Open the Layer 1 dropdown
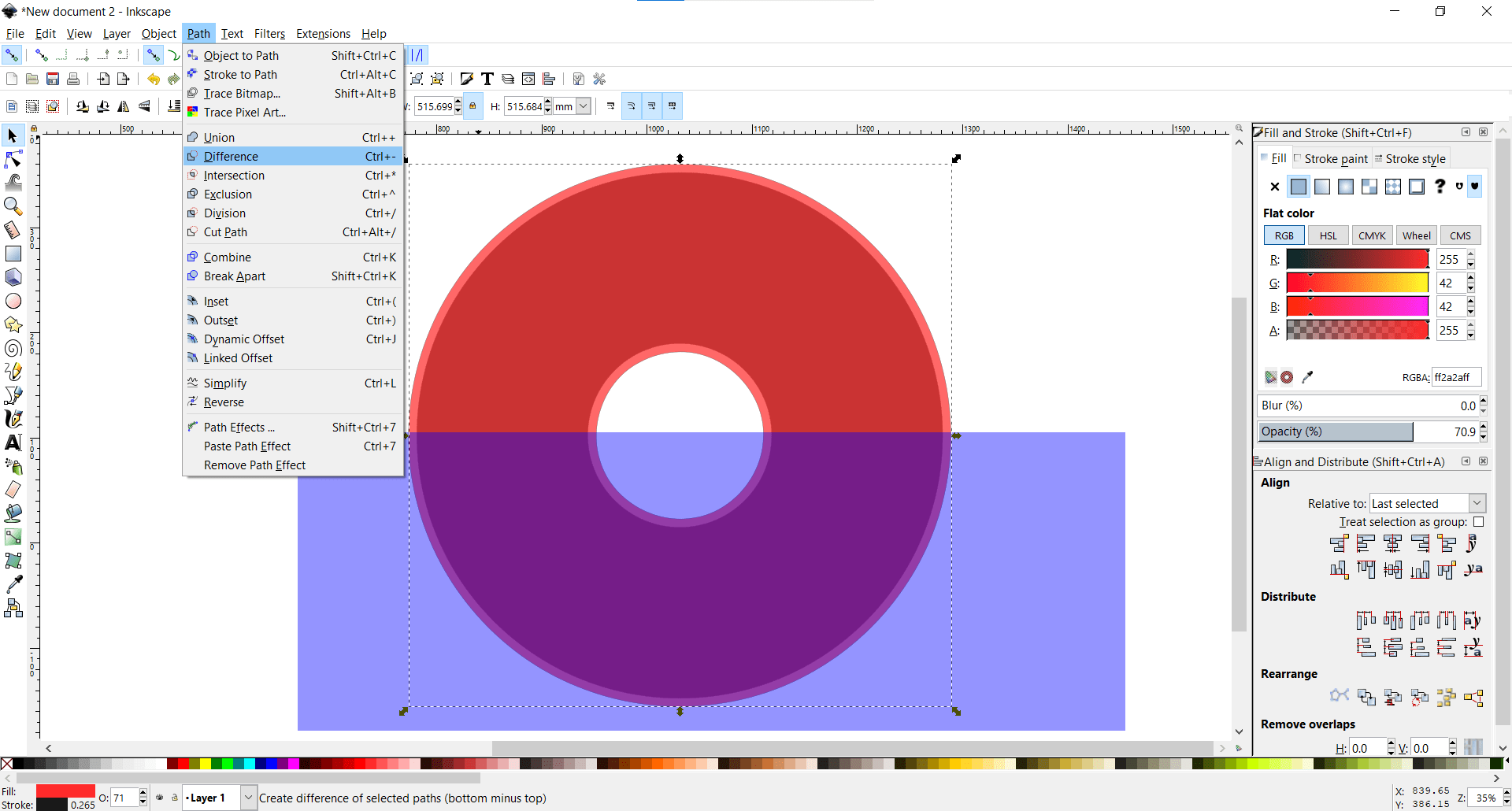This screenshot has height=811, width=1512. point(248,798)
